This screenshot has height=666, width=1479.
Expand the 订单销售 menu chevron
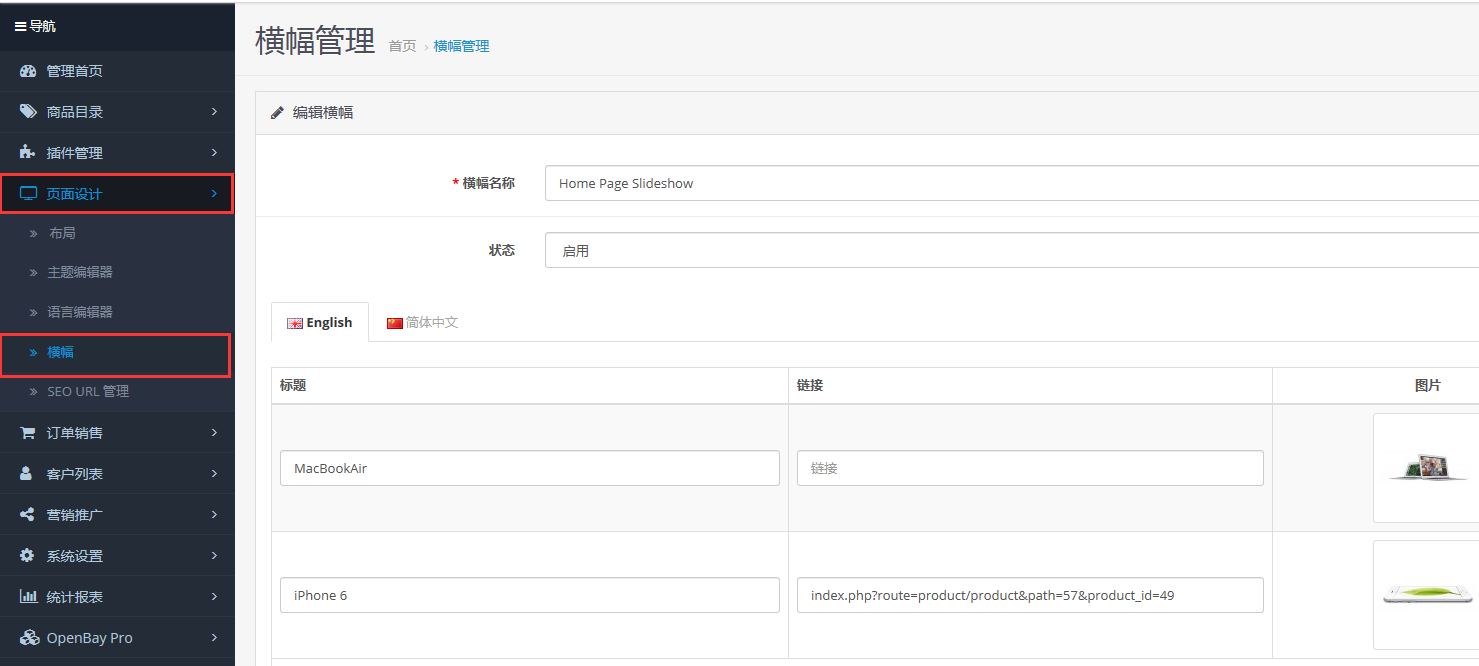pyautogui.click(x=214, y=433)
